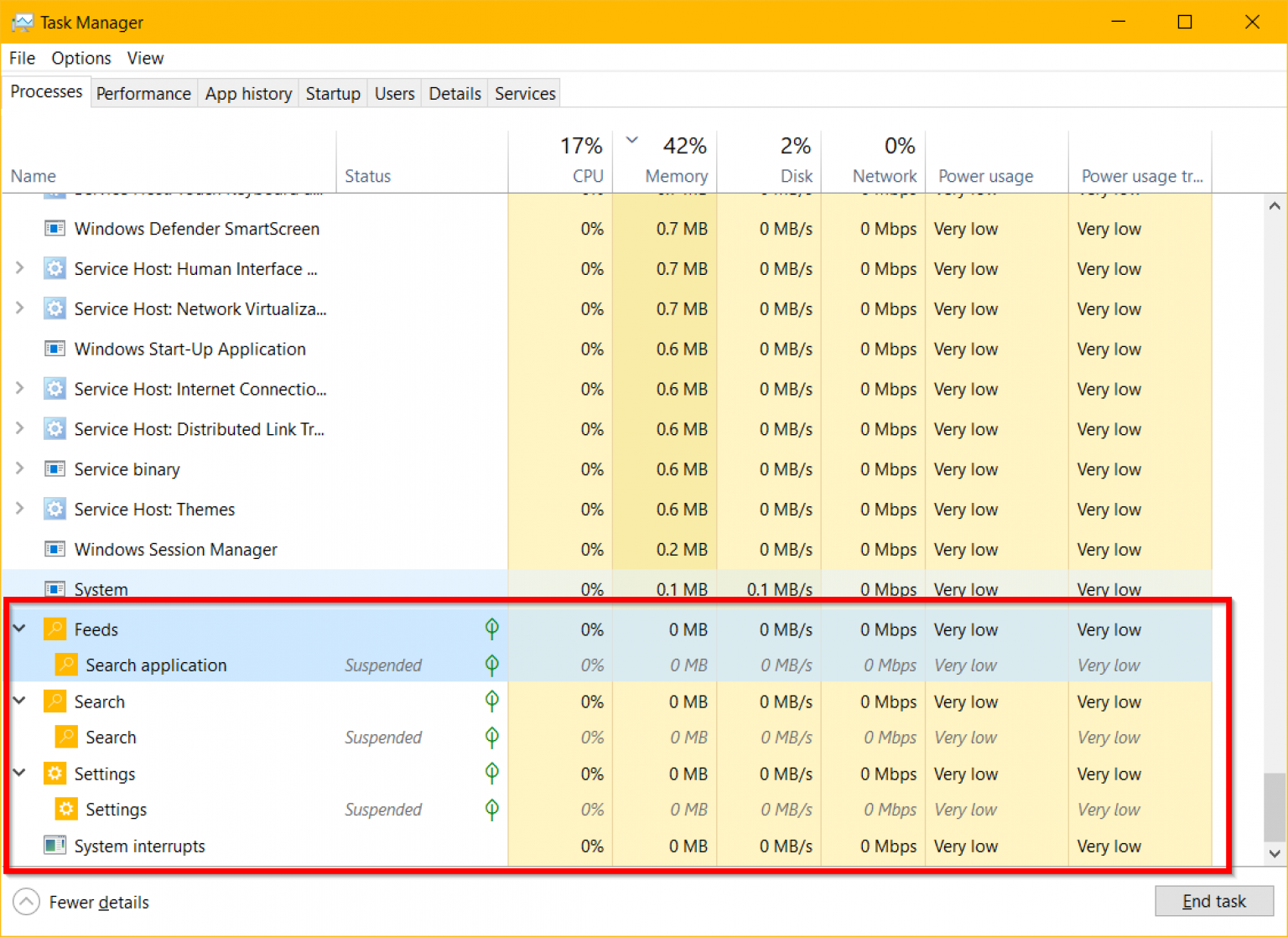The image size is (1288, 937).
Task: Expand the Service binary entry
Action: (x=19, y=468)
